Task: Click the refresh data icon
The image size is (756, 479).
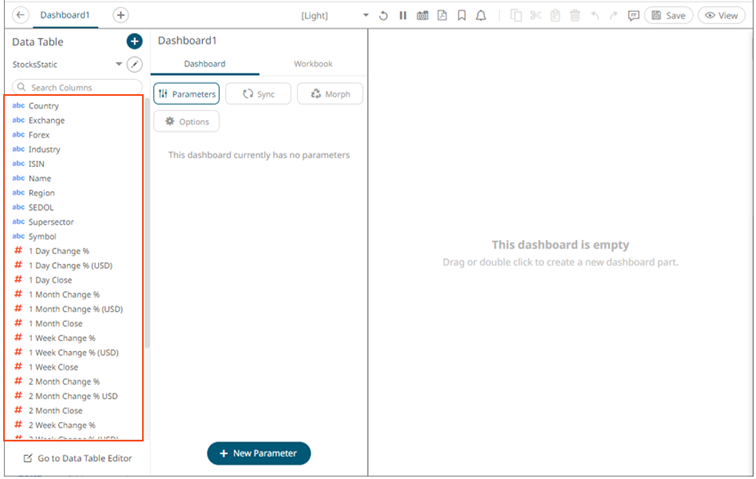Action: pyautogui.click(x=383, y=15)
